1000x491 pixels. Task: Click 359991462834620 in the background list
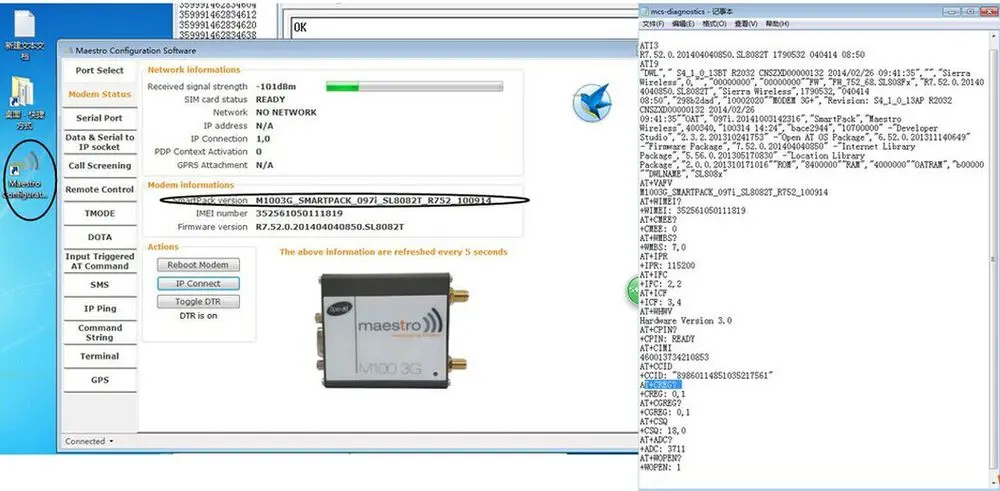click(x=219, y=25)
